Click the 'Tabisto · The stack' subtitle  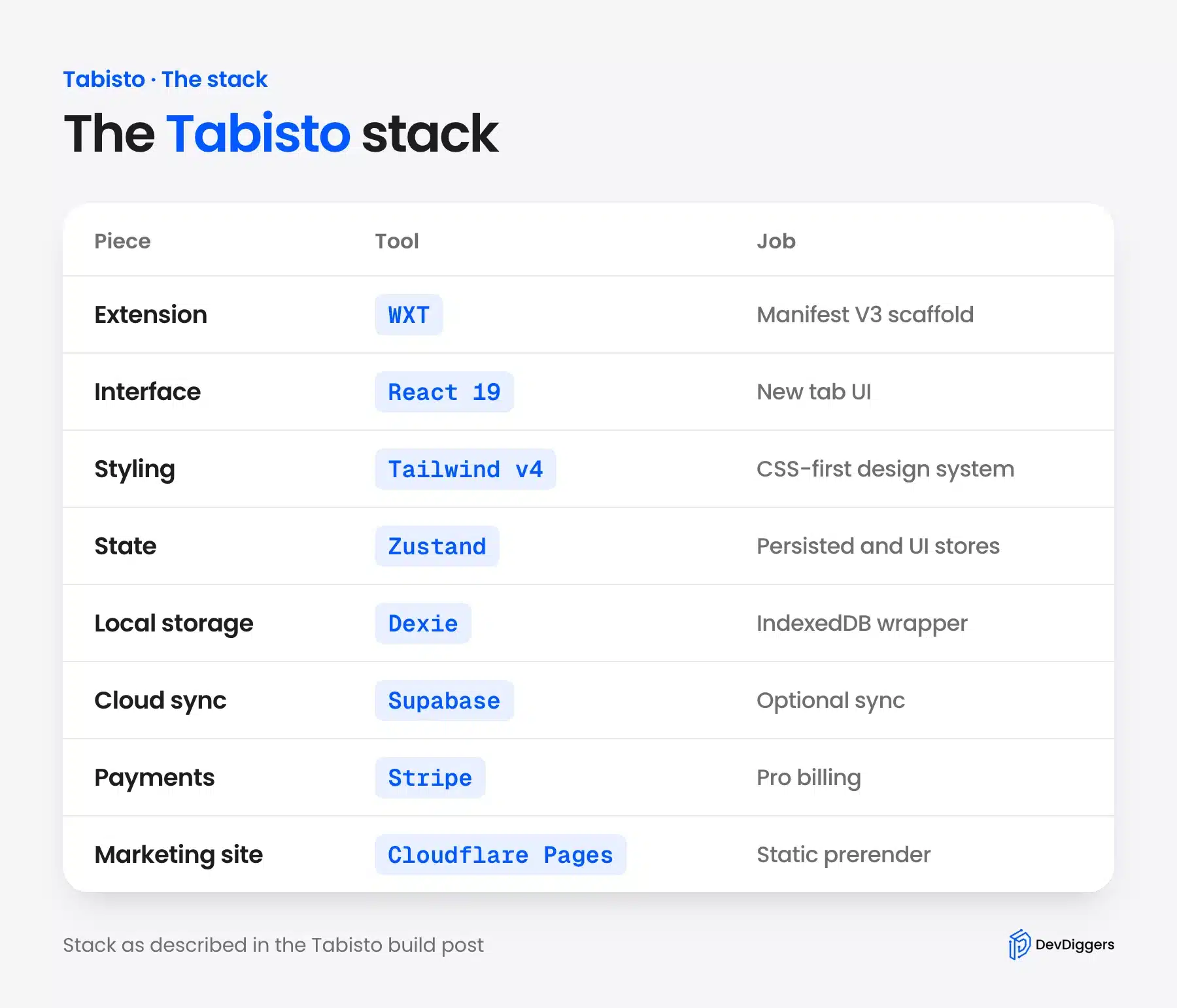tap(165, 79)
